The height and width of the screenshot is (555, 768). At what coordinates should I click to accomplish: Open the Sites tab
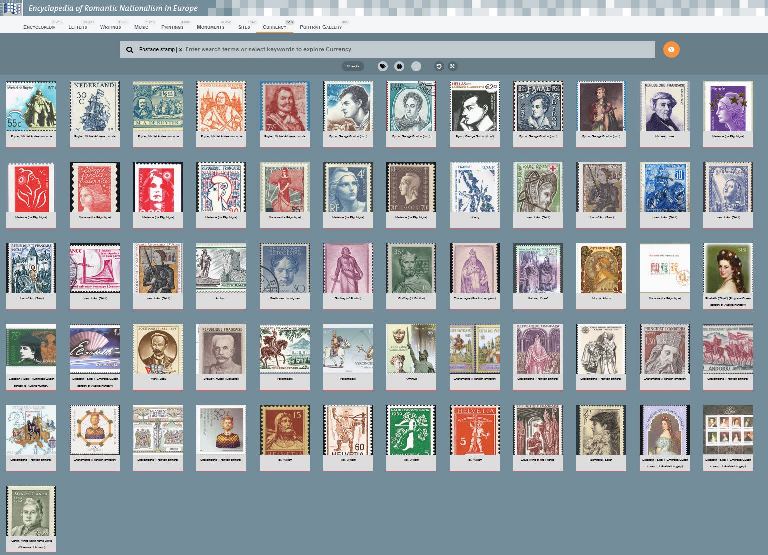point(244,27)
